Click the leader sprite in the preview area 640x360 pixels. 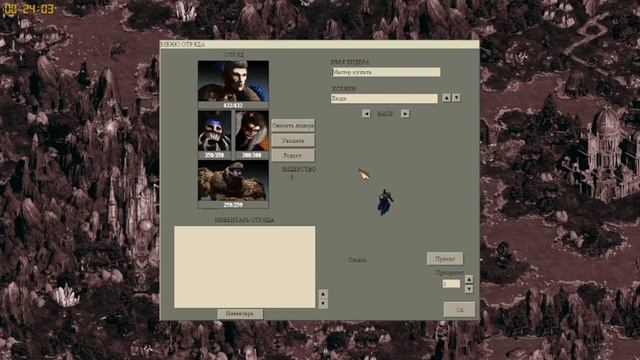(384, 202)
